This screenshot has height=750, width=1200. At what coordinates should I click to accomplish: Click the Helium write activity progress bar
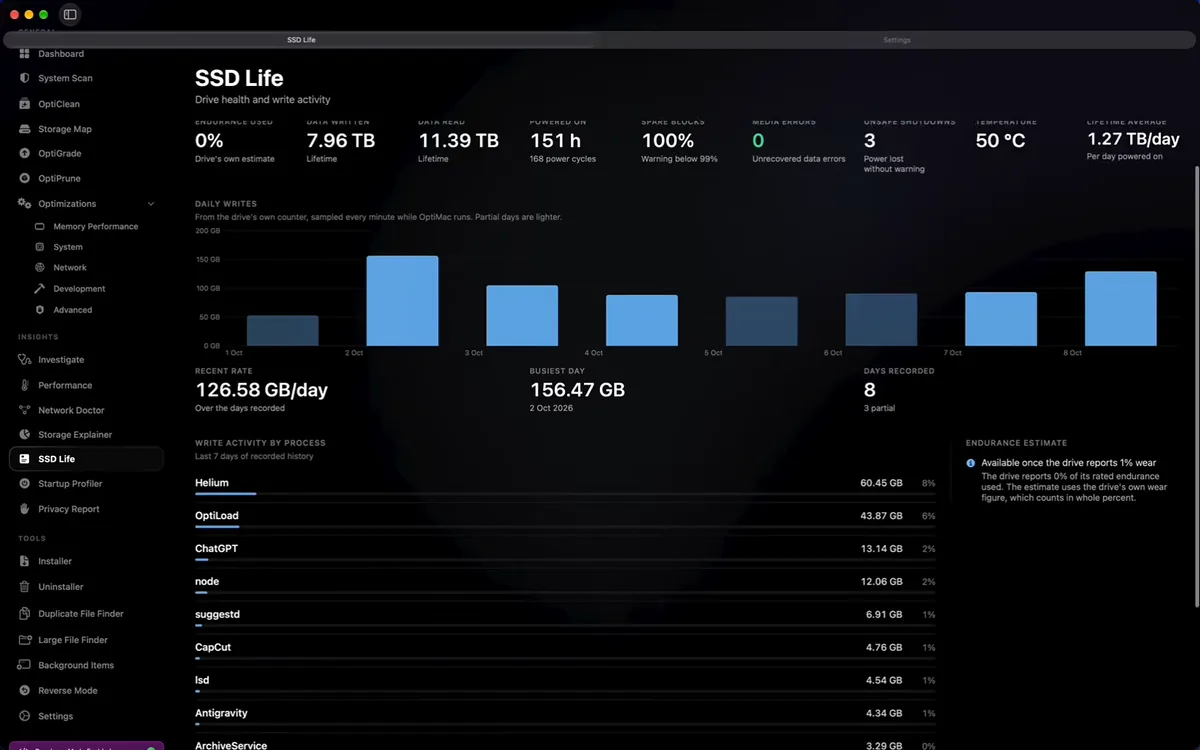click(x=565, y=493)
